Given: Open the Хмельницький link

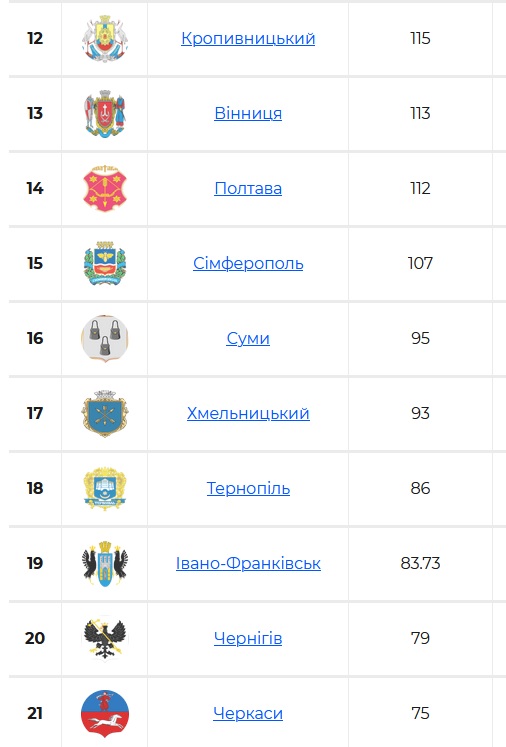Looking at the screenshot, I should point(248,414).
